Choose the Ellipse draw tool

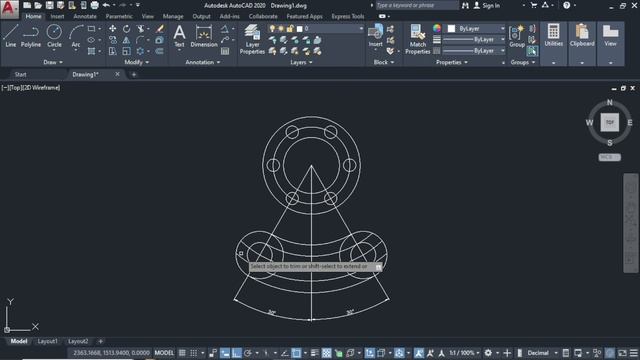[91, 40]
